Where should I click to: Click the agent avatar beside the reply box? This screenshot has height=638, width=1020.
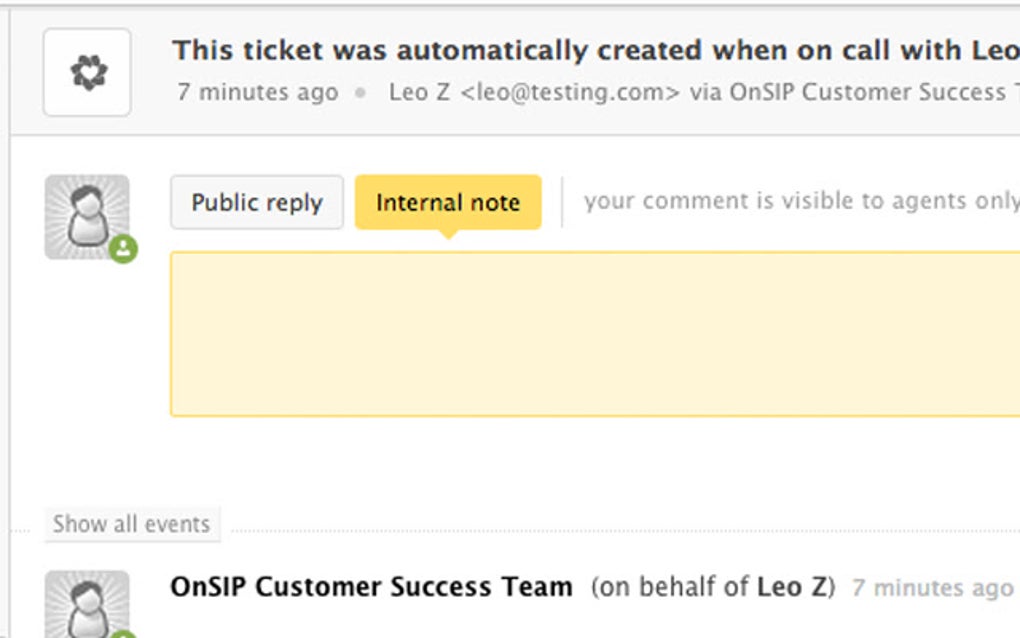click(87, 217)
